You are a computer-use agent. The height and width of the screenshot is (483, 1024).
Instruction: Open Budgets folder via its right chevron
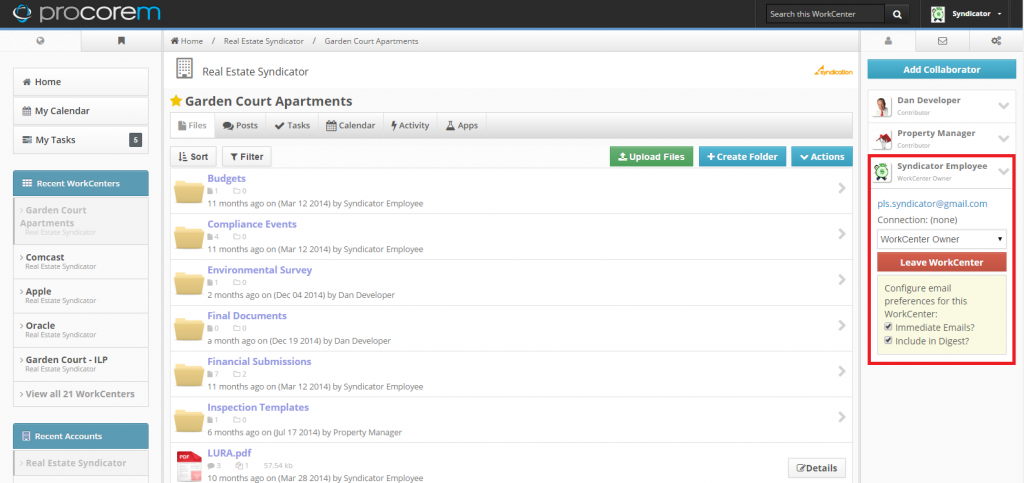(x=842, y=188)
